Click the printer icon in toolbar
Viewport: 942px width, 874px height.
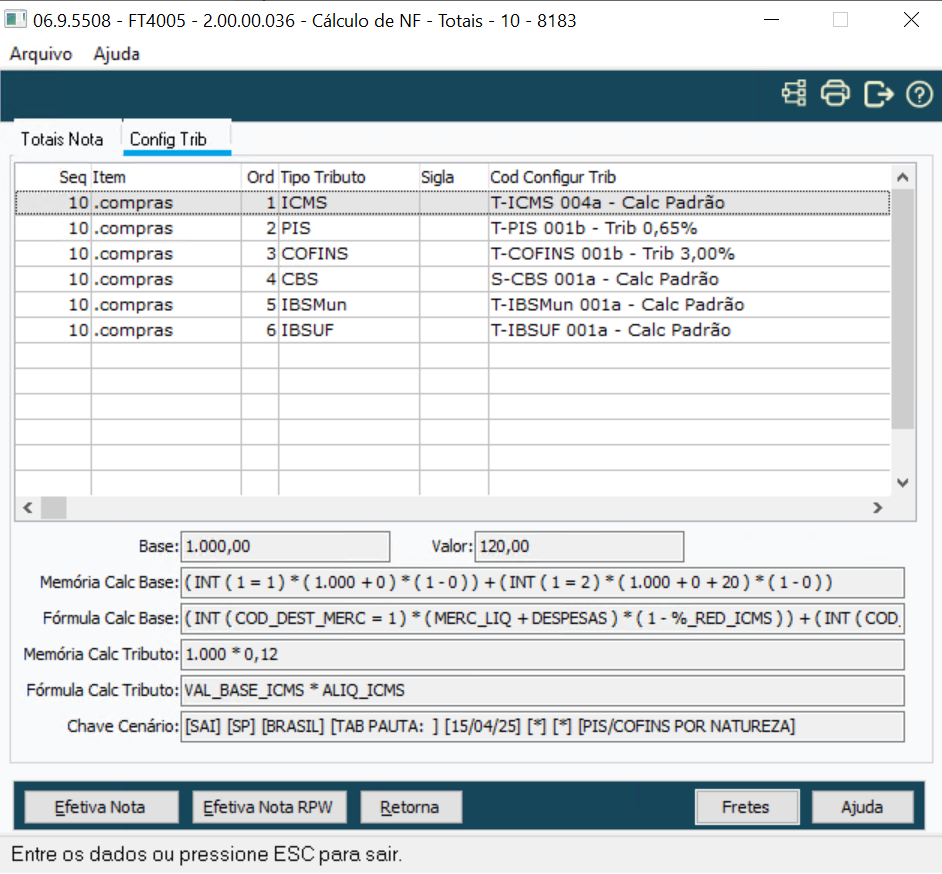click(x=835, y=94)
